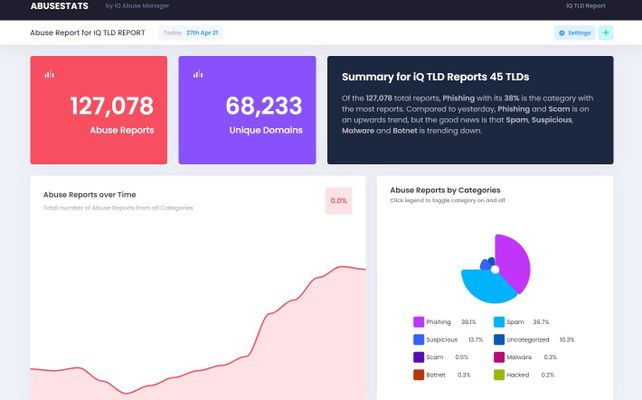Click the bar chart icon on Abuse Reports card
Image resolution: width=642 pixels, height=400 pixels.
[49, 75]
